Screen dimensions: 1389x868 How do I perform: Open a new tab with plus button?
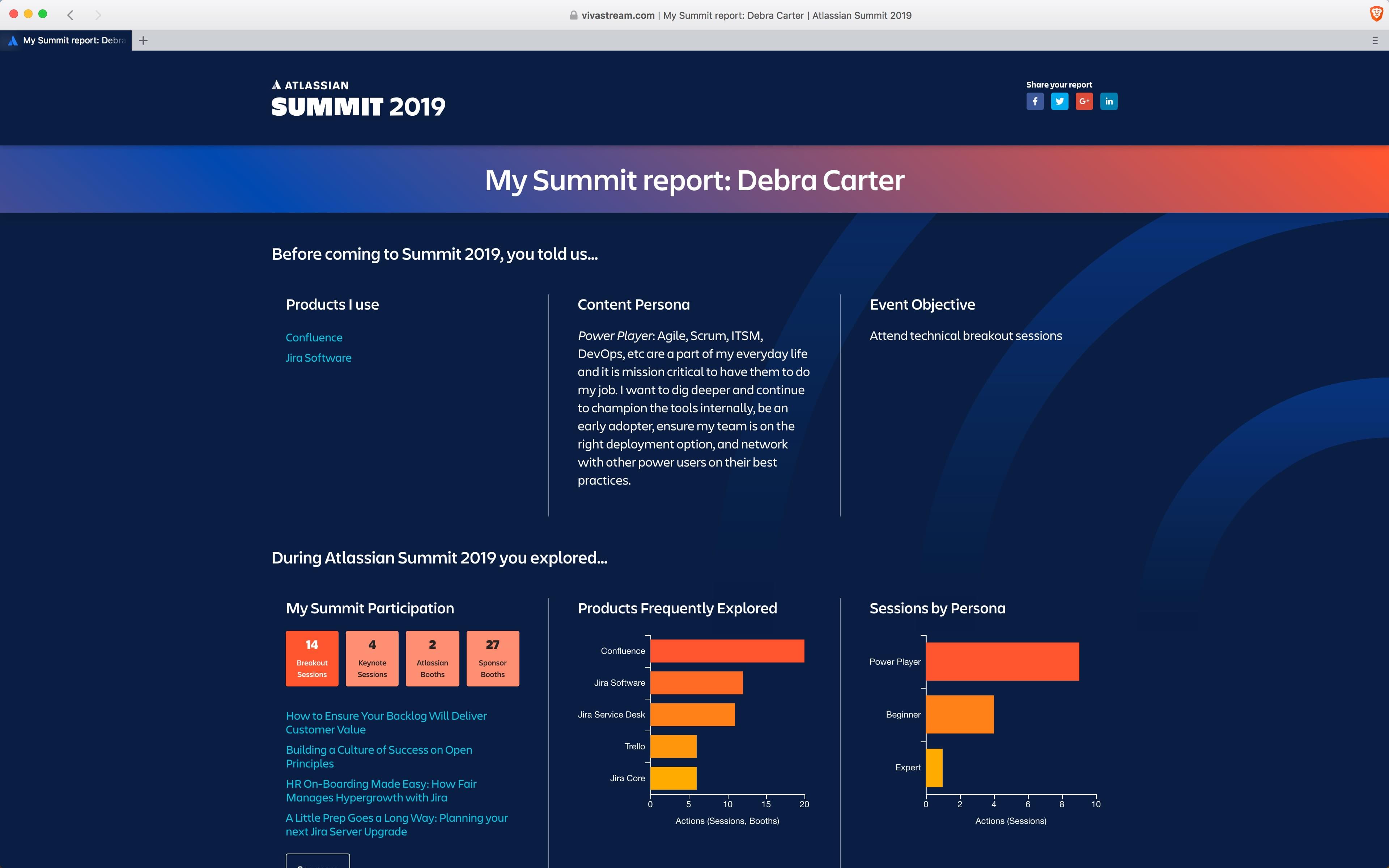tap(144, 40)
